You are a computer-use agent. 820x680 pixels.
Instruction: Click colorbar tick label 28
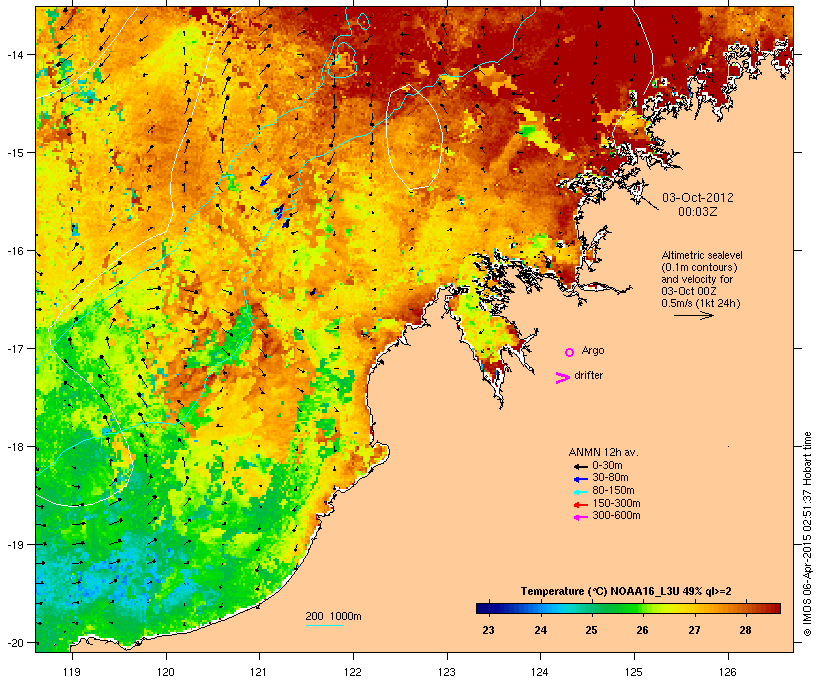tap(745, 630)
